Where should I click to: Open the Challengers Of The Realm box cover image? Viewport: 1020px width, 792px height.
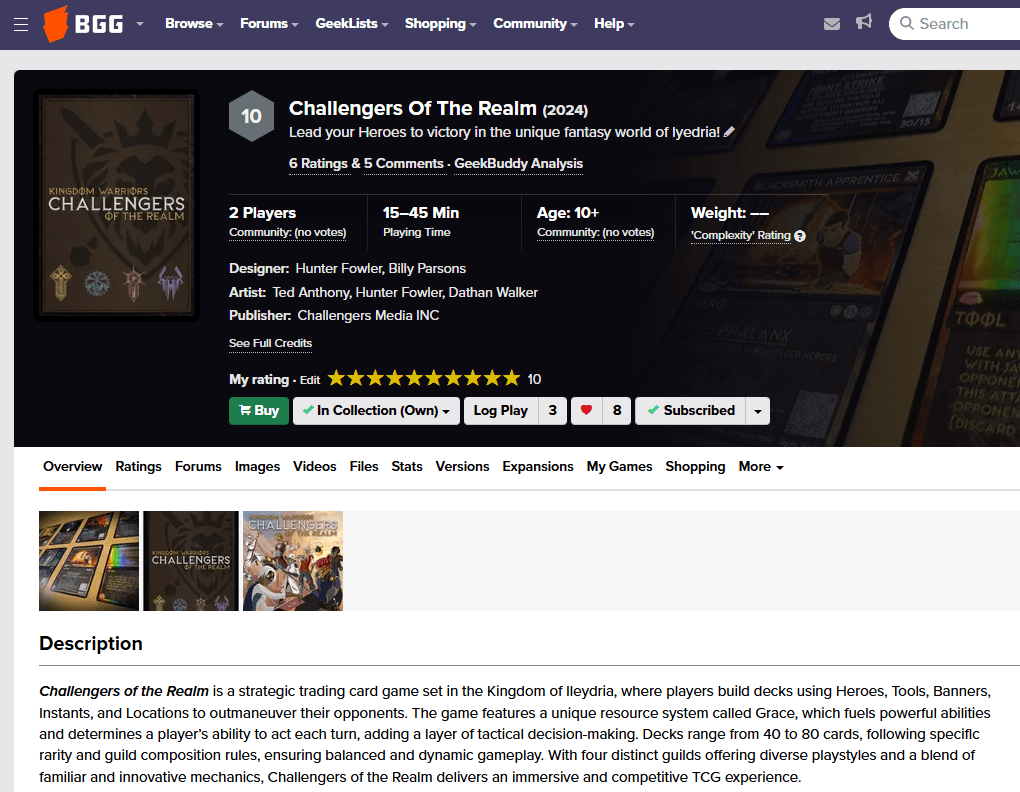116,205
